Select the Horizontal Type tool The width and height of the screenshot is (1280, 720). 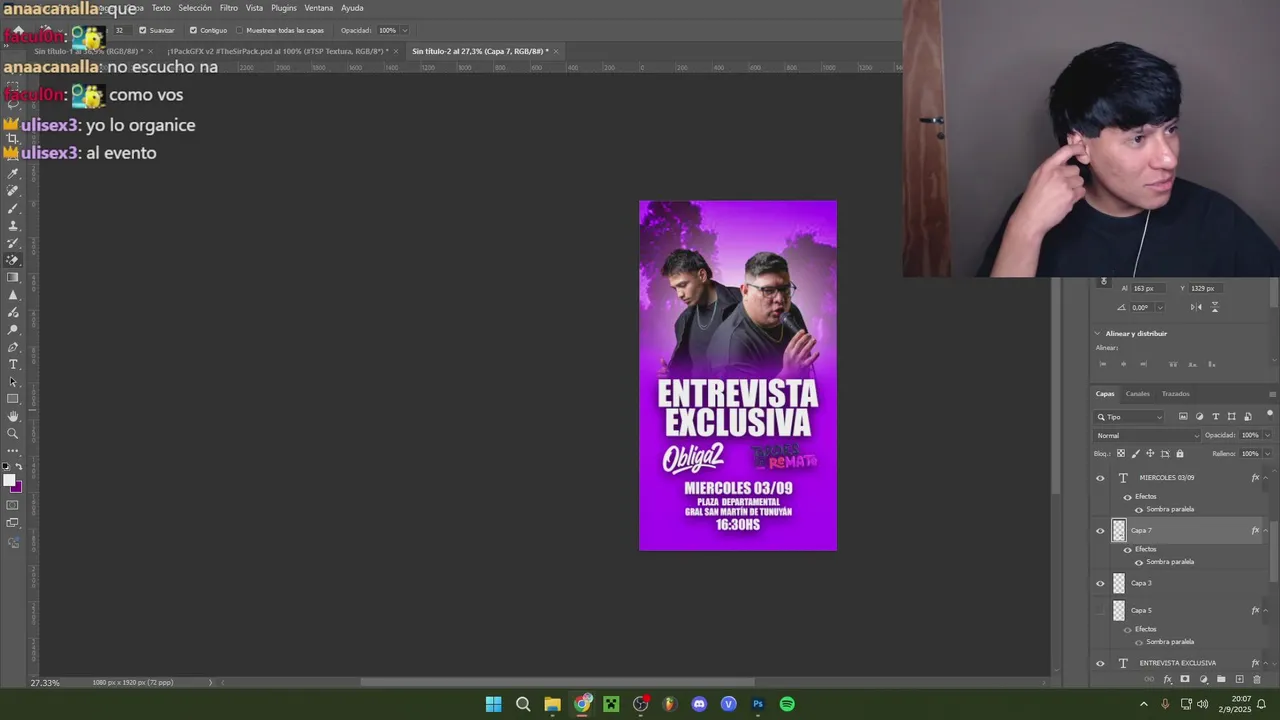[x=13, y=364]
